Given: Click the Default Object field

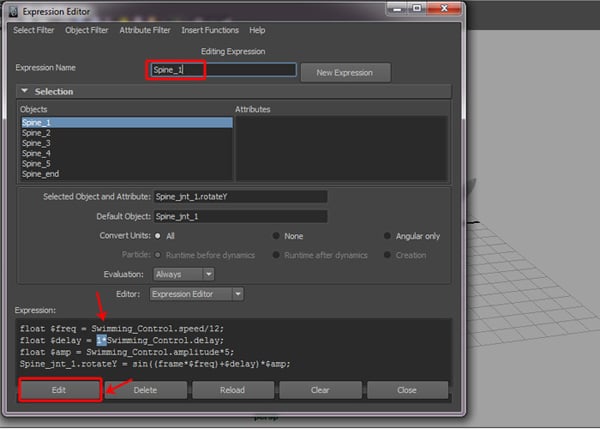Looking at the screenshot, I should click(240, 216).
